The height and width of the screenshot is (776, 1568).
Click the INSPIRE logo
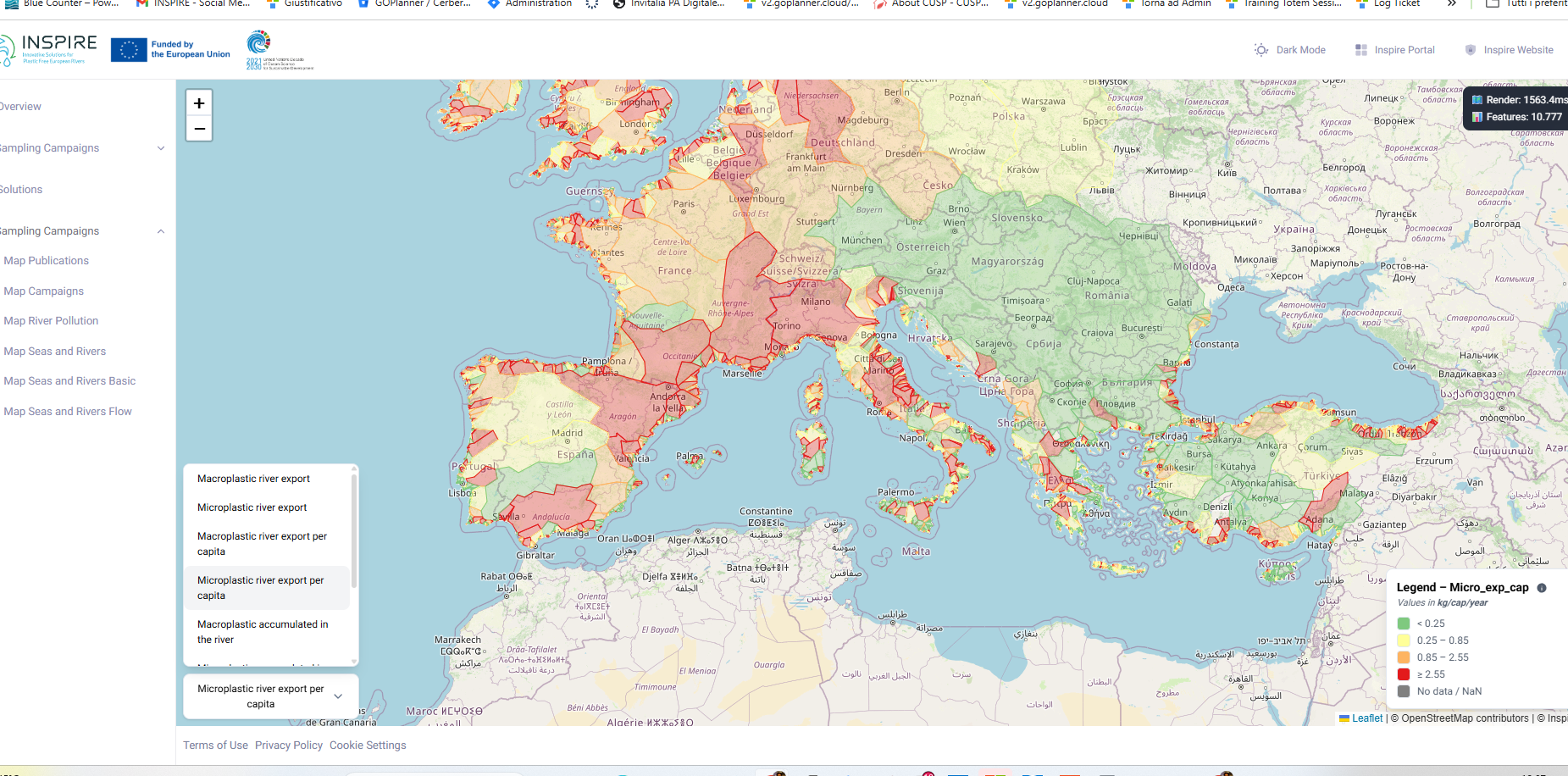point(51,49)
